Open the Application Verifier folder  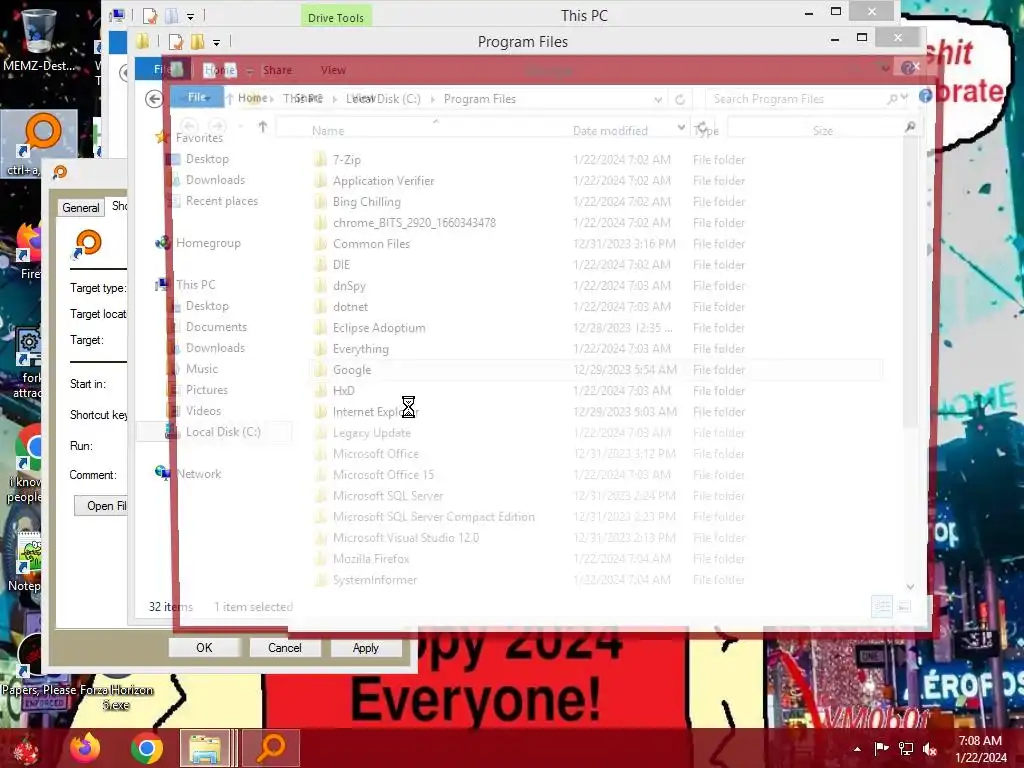[383, 181]
